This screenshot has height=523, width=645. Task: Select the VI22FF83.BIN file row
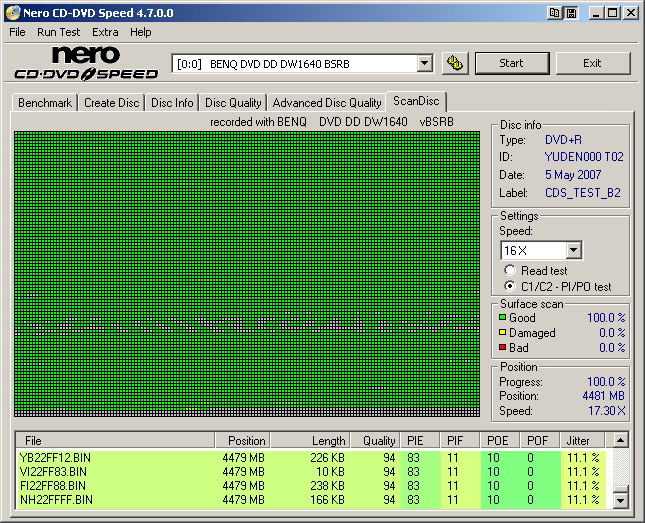click(x=54, y=471)
